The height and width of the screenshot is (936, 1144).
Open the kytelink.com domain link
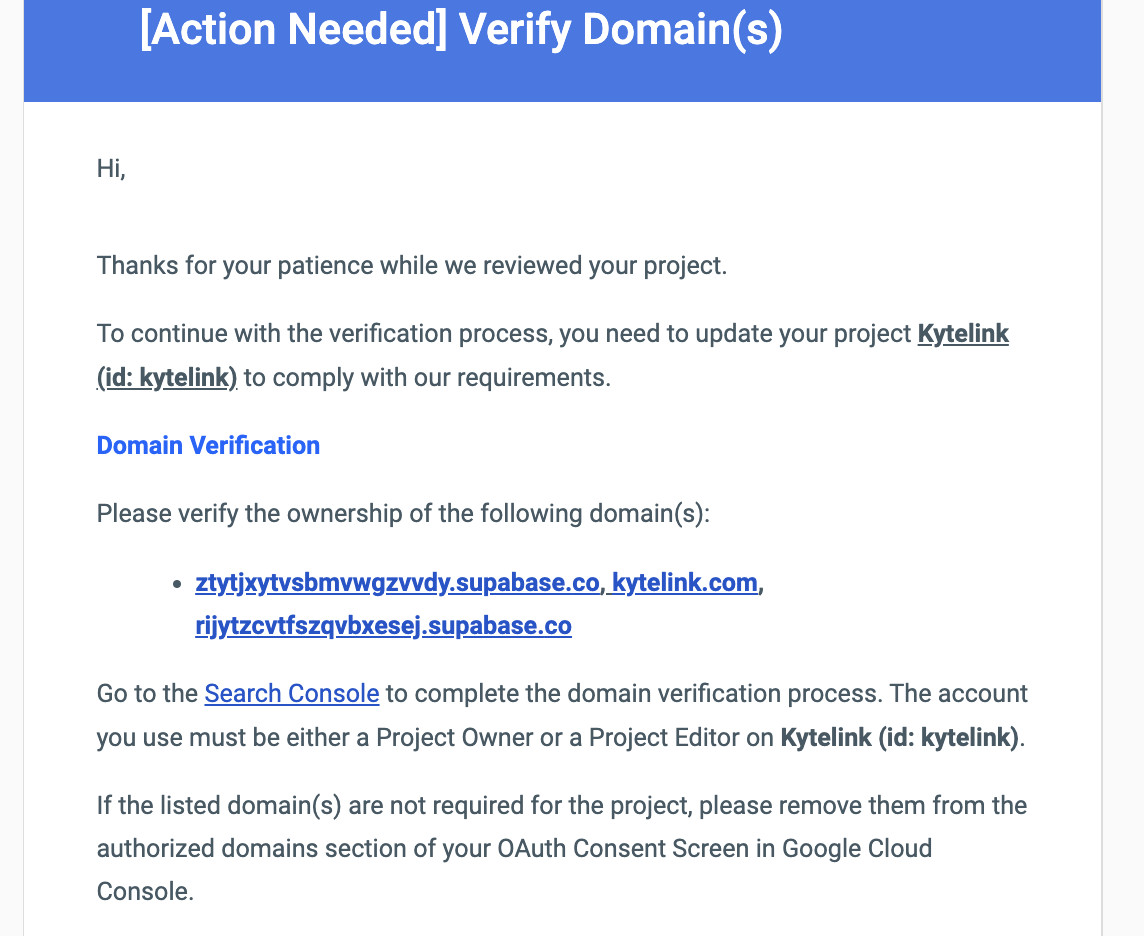[x=685, y=583]
